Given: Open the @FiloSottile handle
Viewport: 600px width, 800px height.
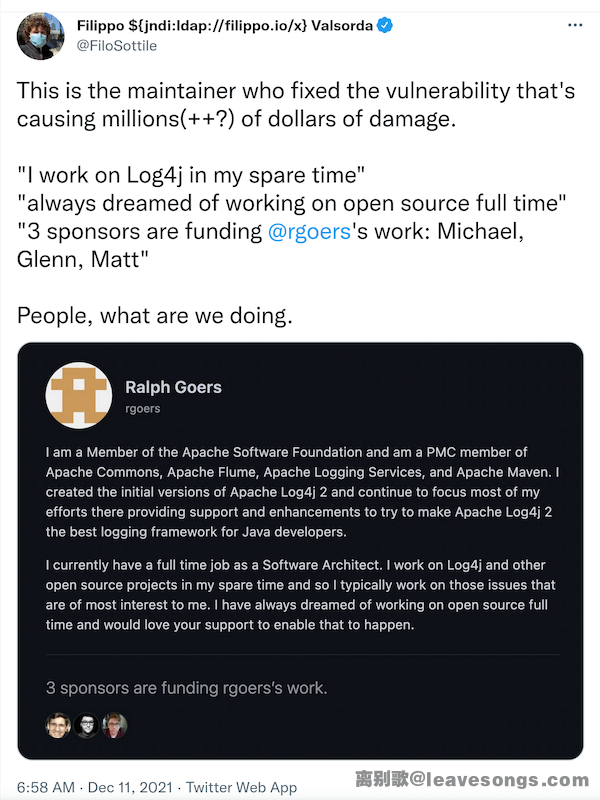Looking at the screenshot, I should (116, 45).
